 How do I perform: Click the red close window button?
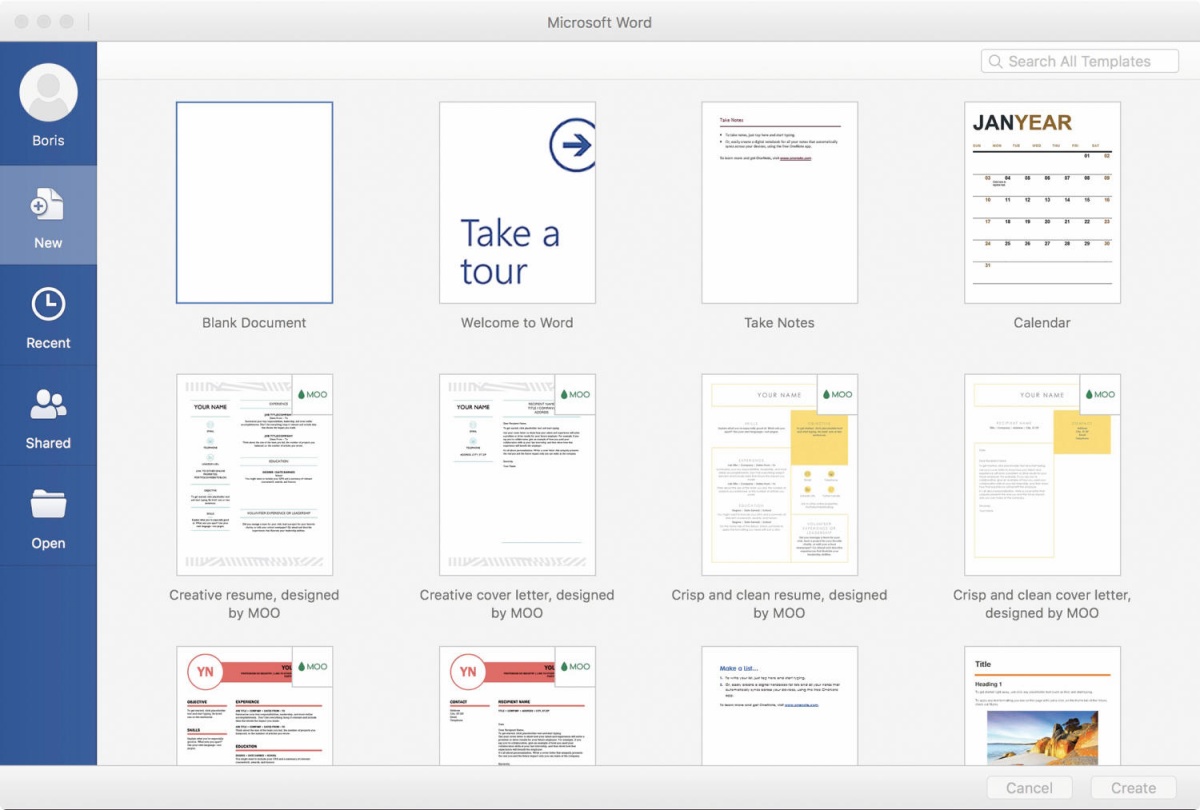click(x=22, y=21)
